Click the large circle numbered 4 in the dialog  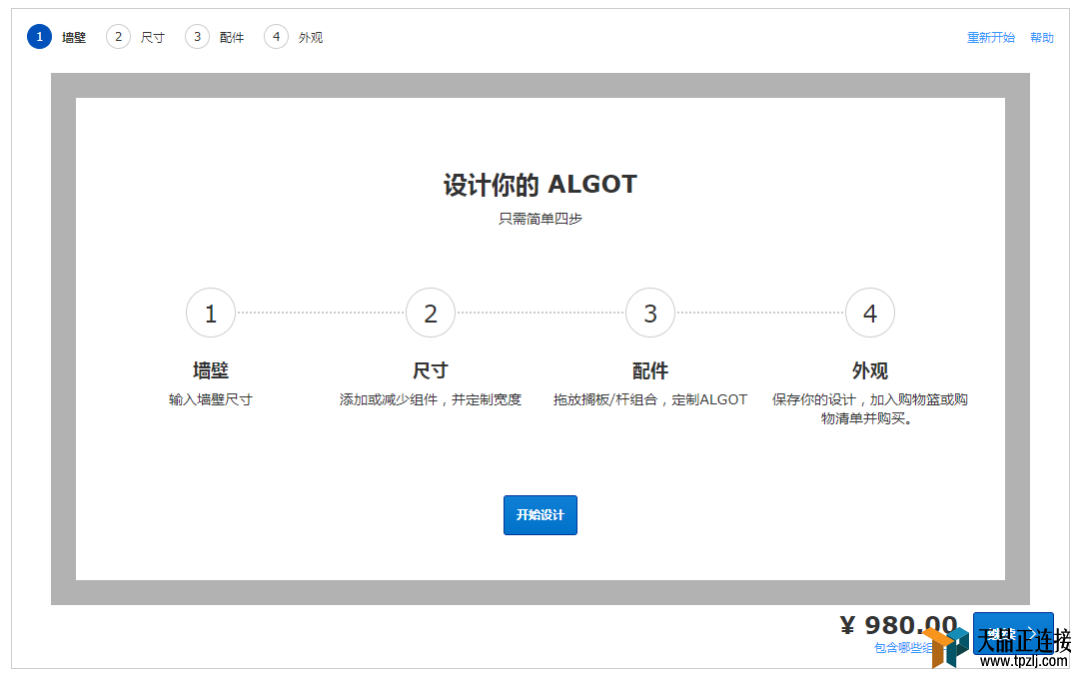(x=870, y=313)
